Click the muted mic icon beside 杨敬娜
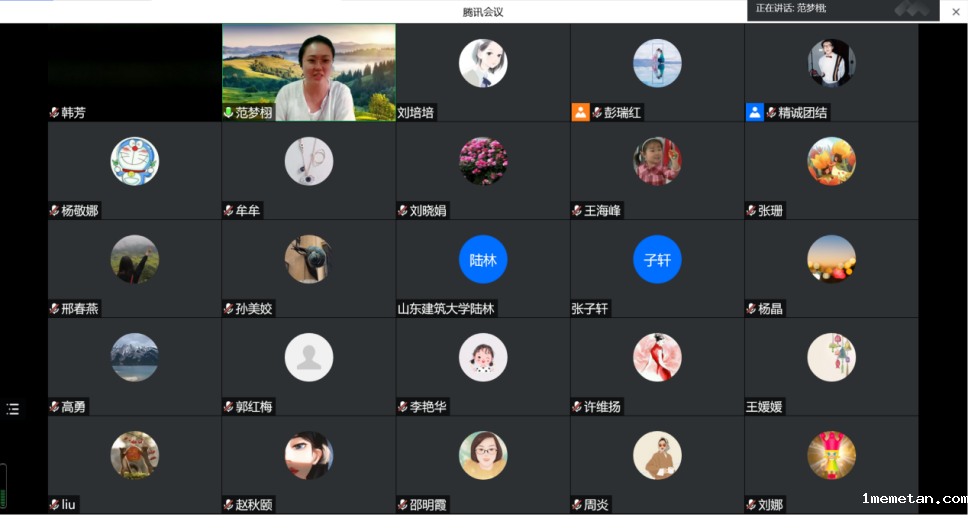The height and width of the screenshot is (515, 968). click(55, 211)
